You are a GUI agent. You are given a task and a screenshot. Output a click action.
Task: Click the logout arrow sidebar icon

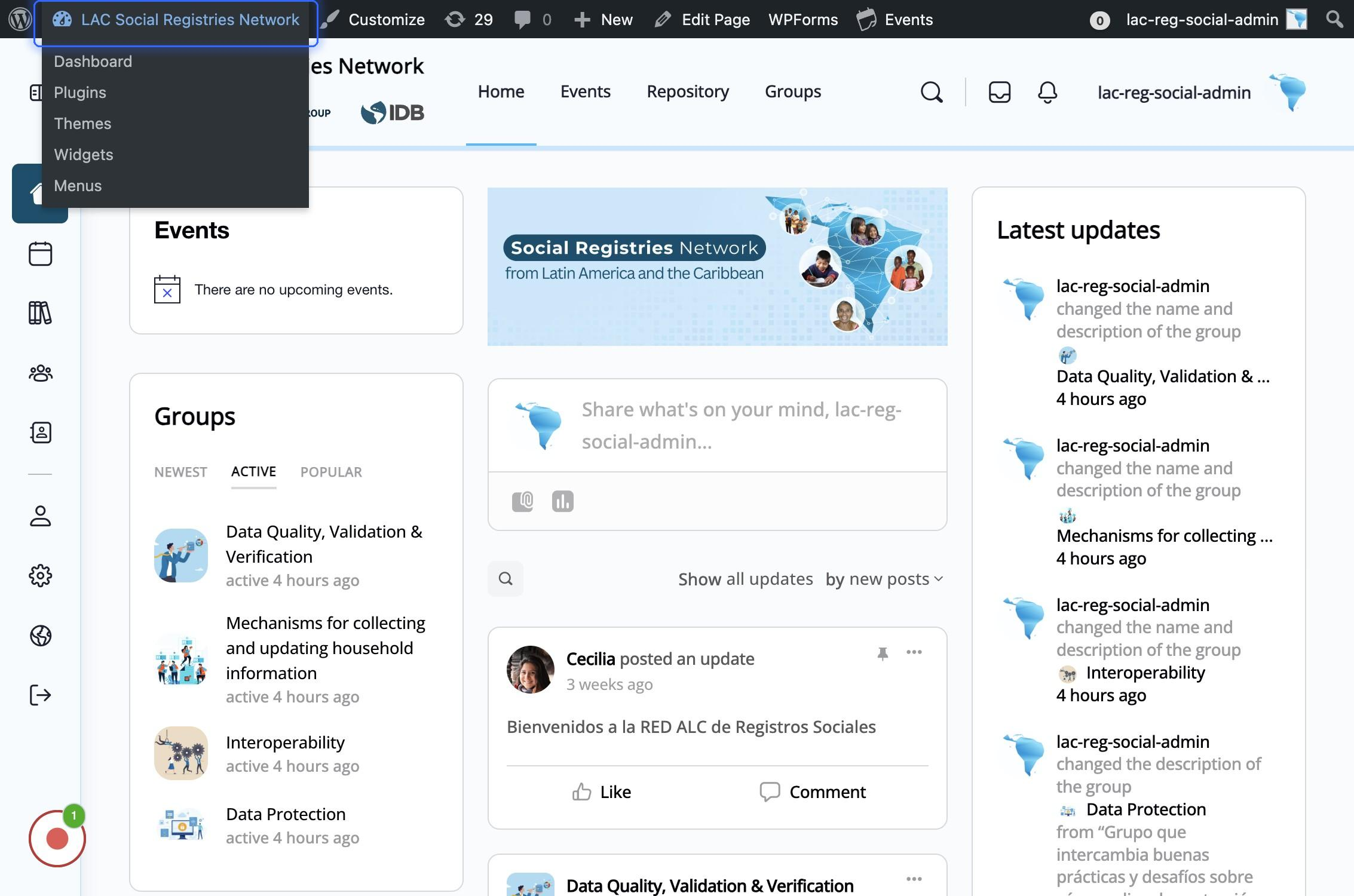[x=40, y=695]
